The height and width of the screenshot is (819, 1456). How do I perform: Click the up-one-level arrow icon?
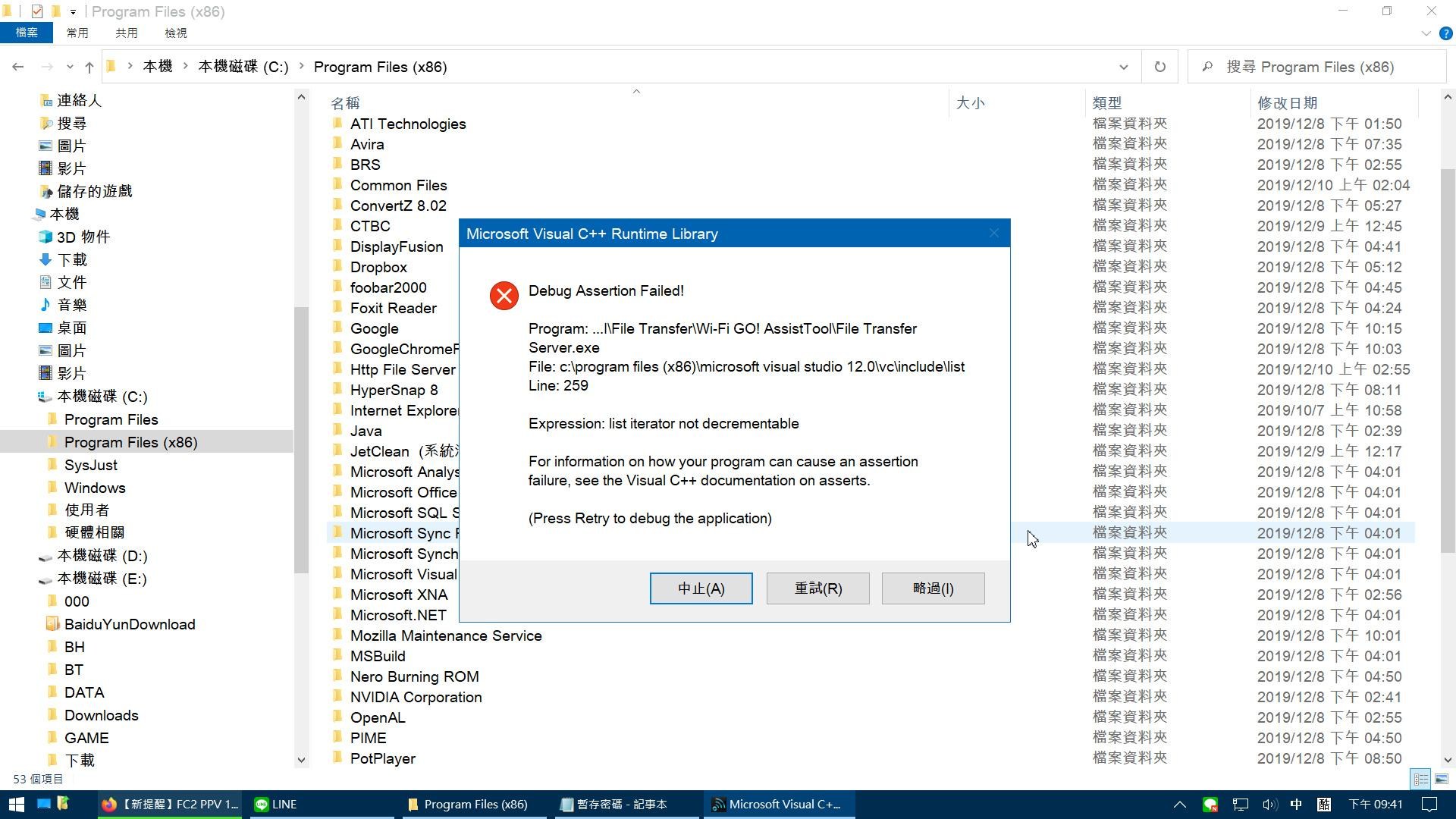coord(89,67)
